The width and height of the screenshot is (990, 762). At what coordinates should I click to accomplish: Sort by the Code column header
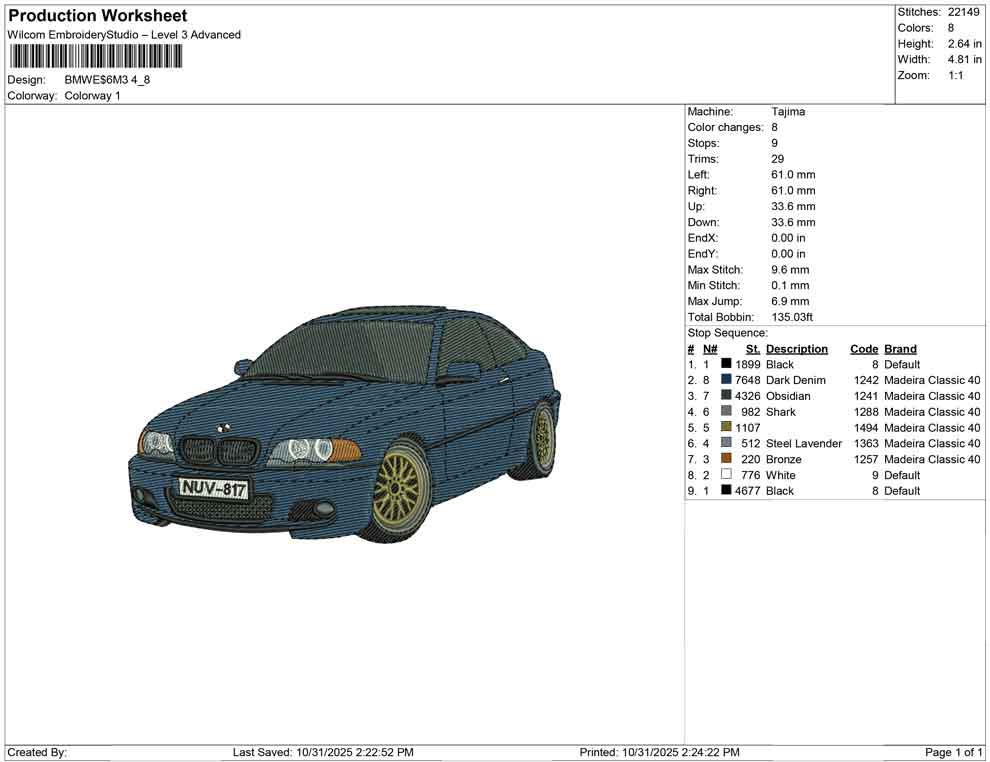(864, 348)
